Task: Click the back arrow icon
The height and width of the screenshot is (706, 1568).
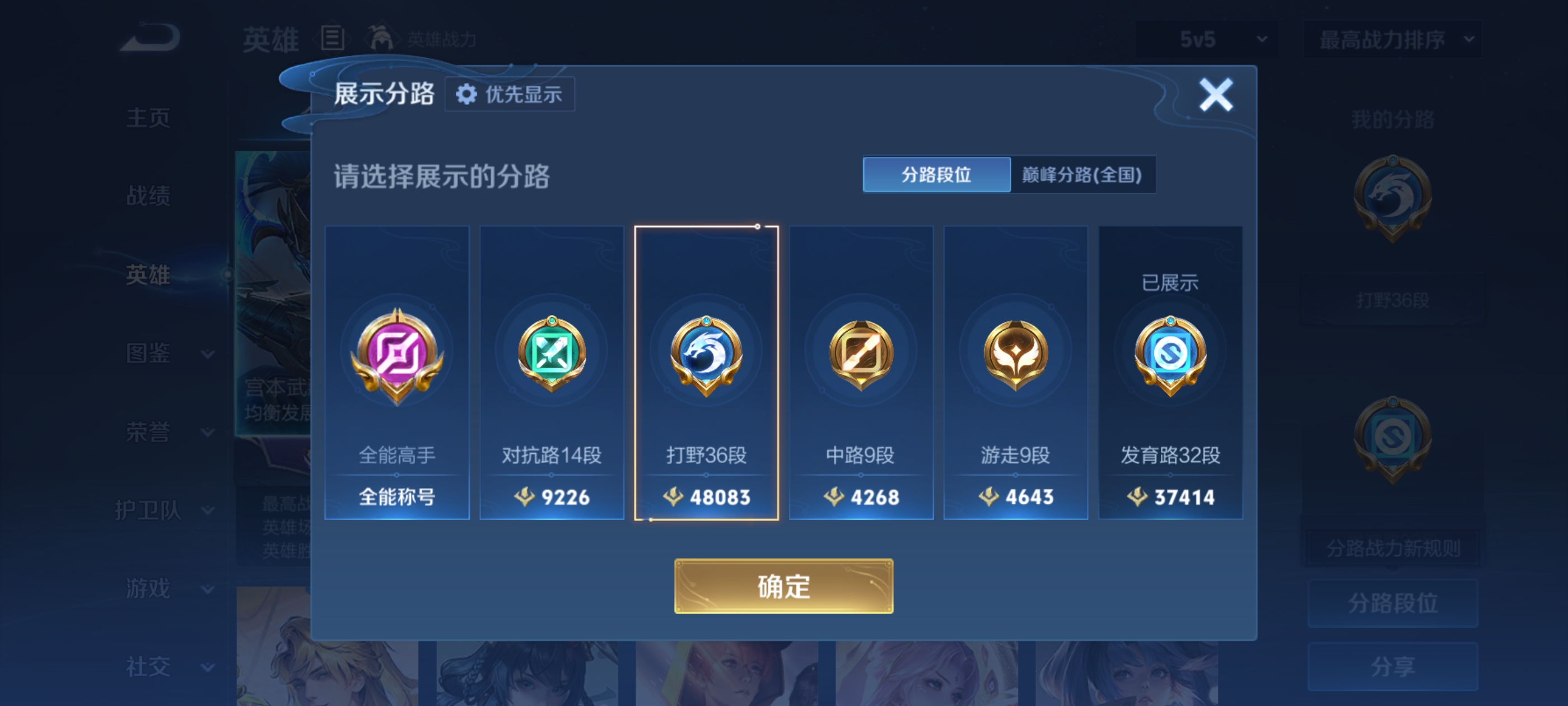Action: pos(150,38)
